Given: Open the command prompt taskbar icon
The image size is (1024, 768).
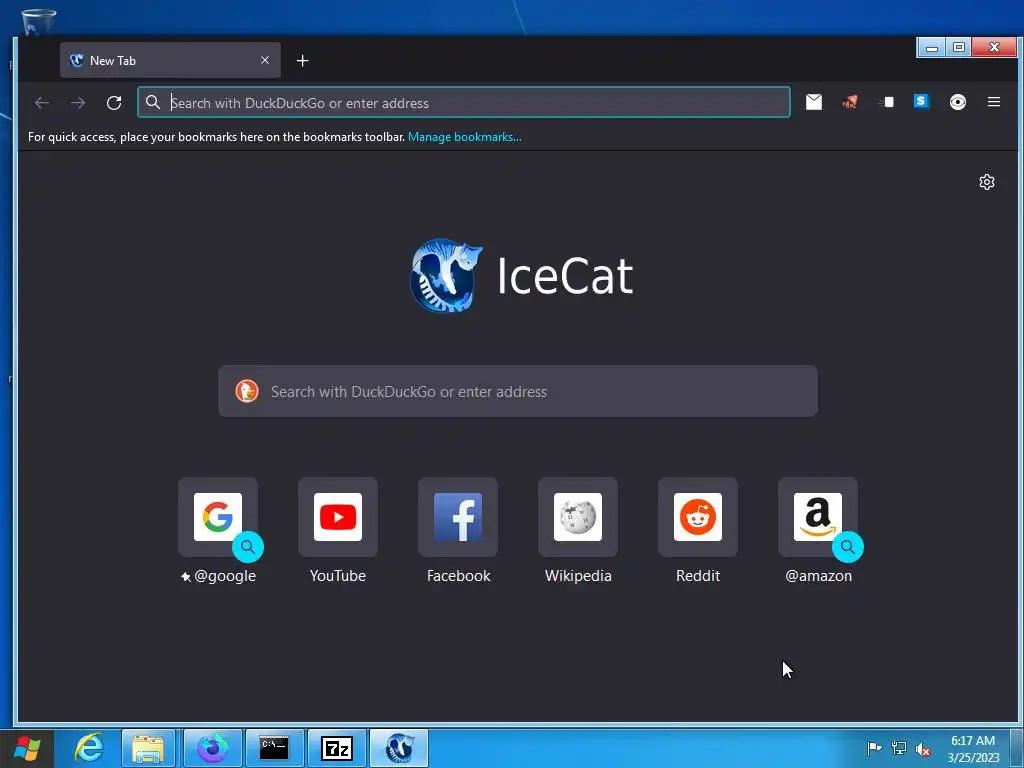Looking at the screenshot, I should click(x=274, y=748).
